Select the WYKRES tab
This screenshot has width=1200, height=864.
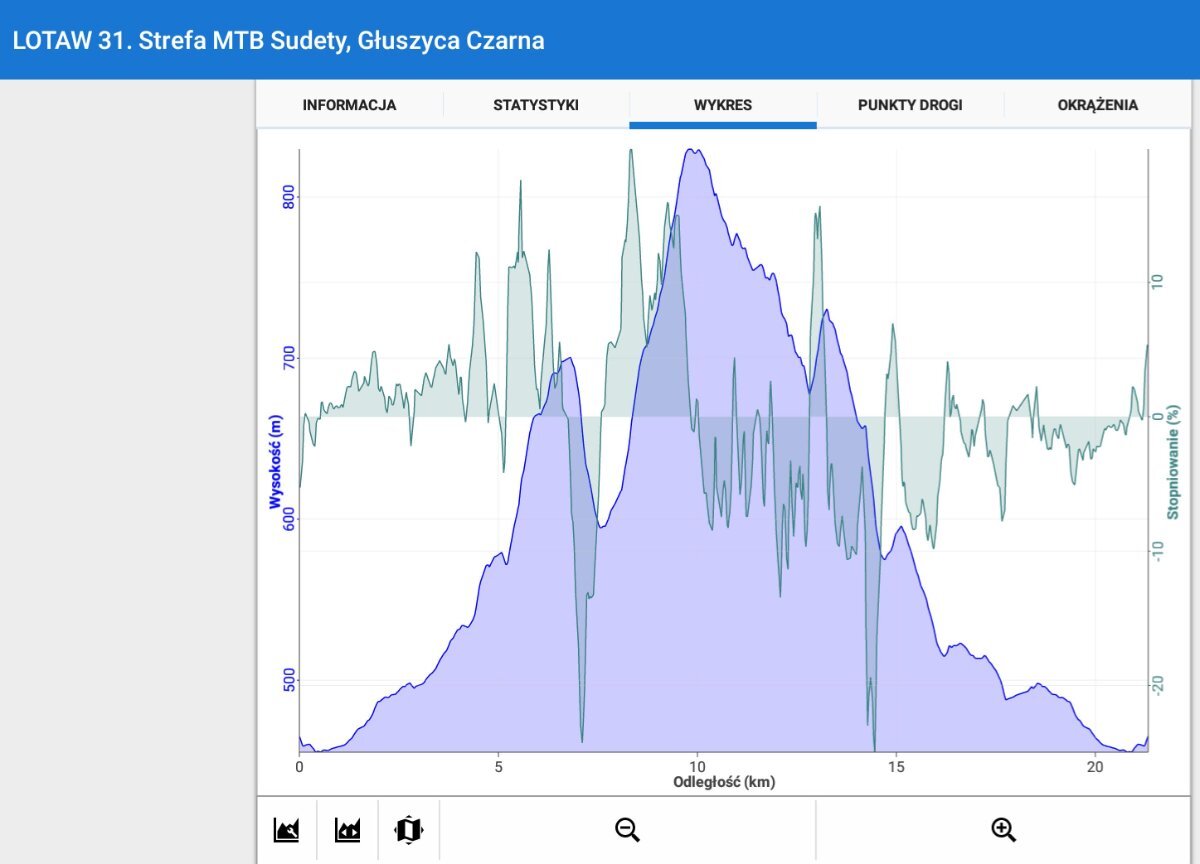[722, 105]
